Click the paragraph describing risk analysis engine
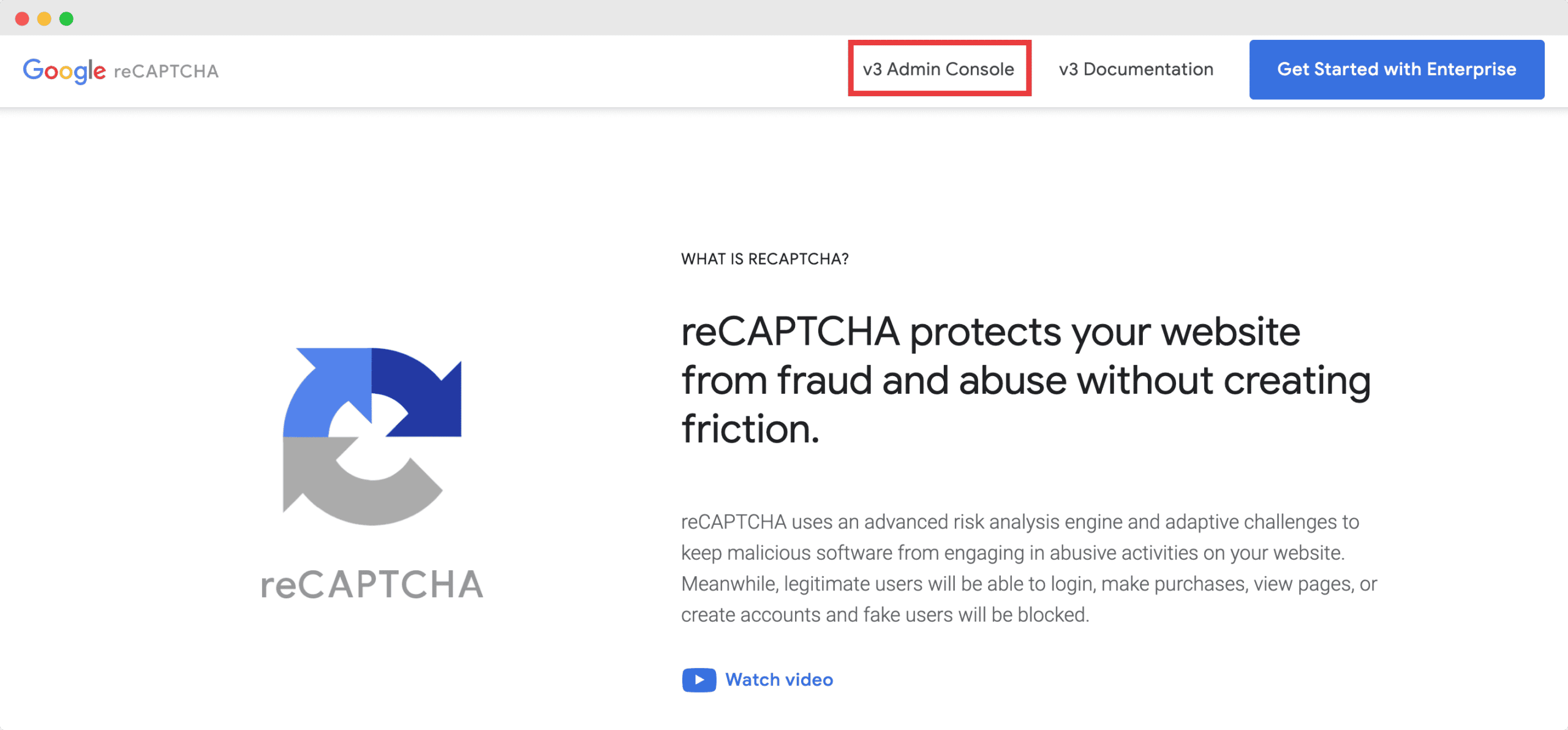The width and height of the screenshot is (1568, 730). pyautogui.click(x=1028, y=568)
